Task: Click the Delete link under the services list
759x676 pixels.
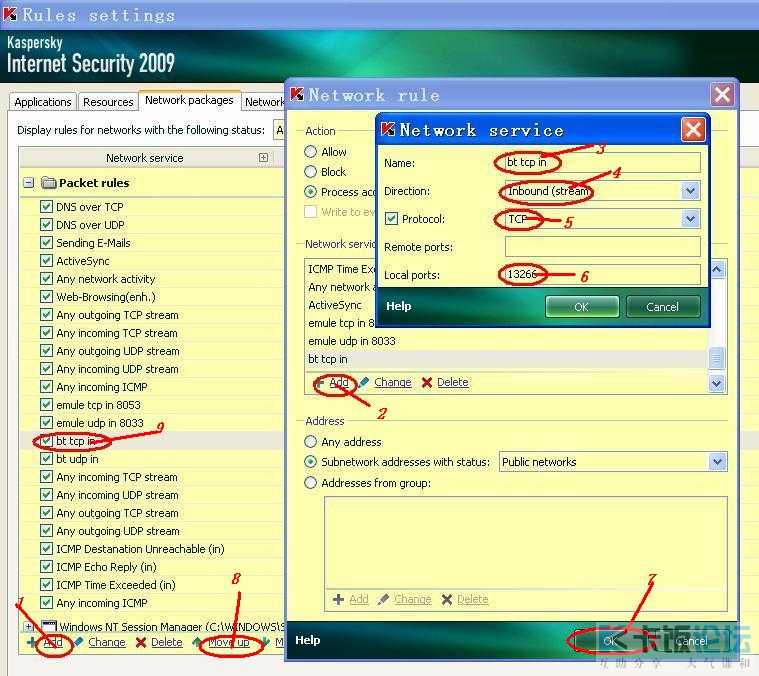Action: point(453,382)
